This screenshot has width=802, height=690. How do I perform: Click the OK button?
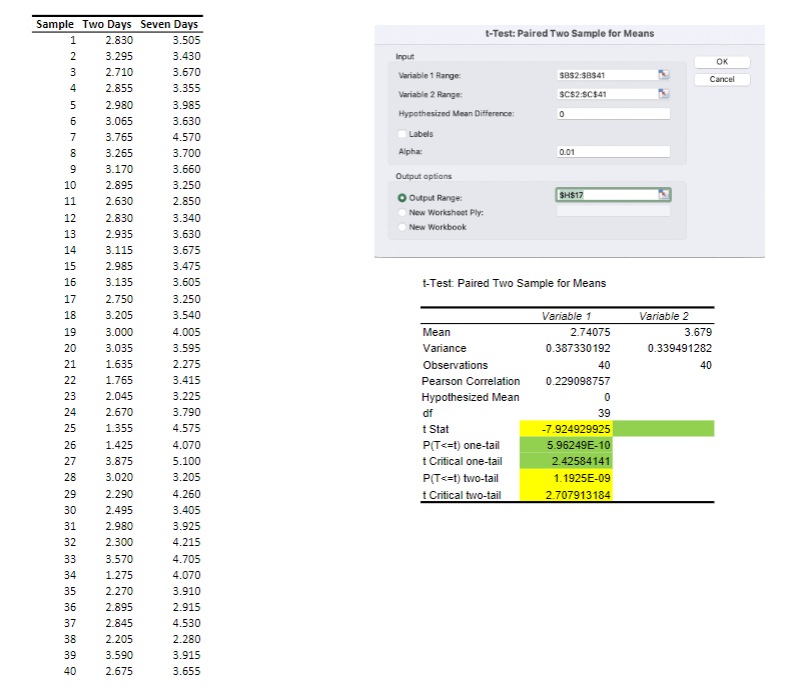click(721, 61)
